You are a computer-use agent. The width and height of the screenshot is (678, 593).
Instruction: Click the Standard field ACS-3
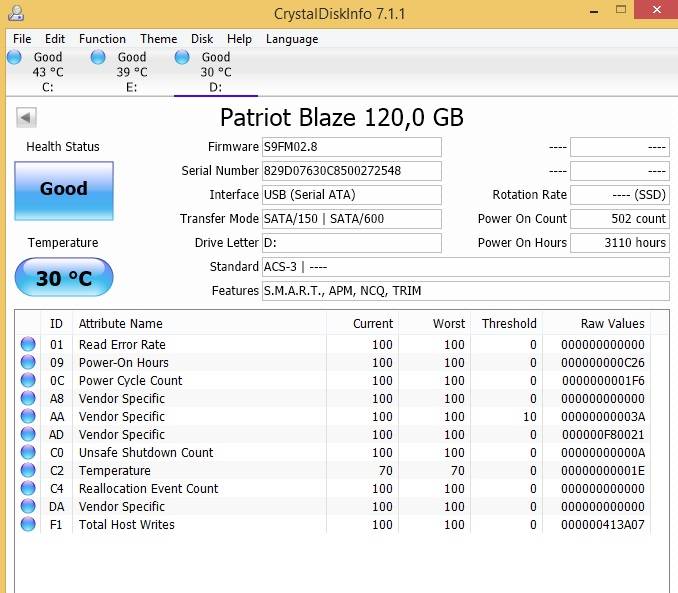pos(466,267)
